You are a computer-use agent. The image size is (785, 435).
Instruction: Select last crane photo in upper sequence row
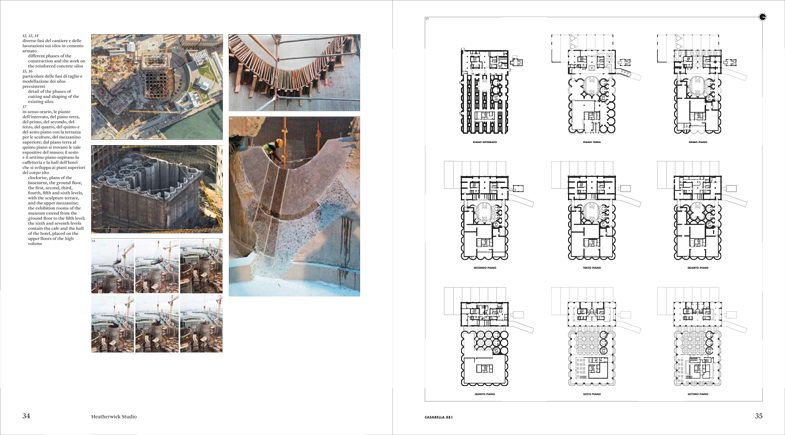(x=201, y=266)
